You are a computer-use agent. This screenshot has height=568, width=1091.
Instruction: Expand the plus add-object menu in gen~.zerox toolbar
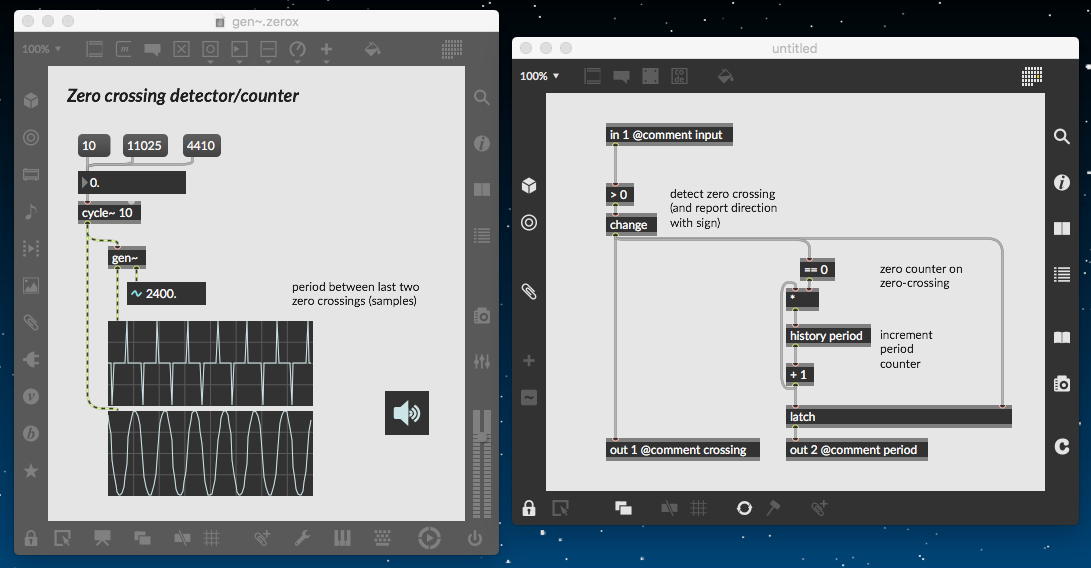[326, 51]
